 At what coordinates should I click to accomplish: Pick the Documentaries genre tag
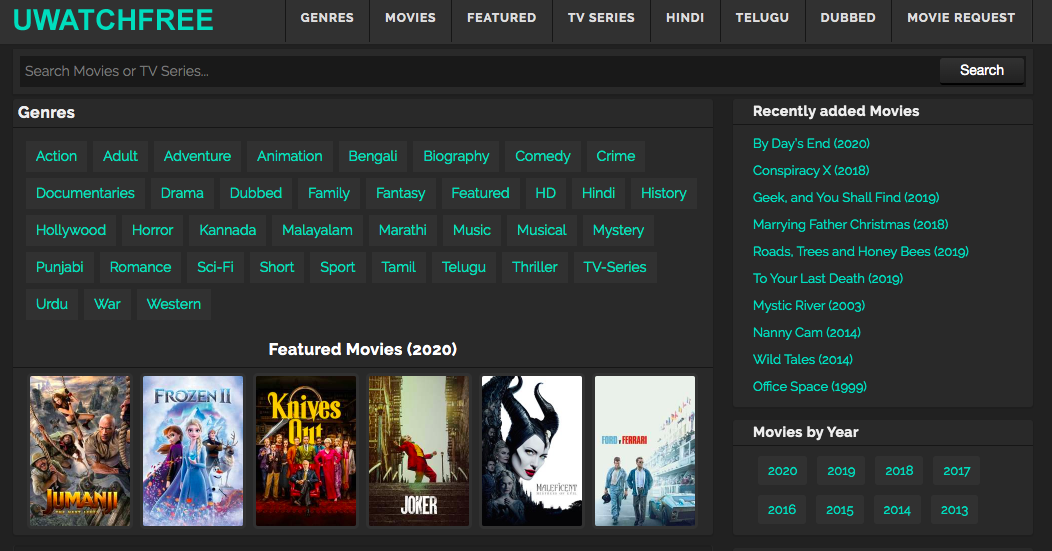85,193
